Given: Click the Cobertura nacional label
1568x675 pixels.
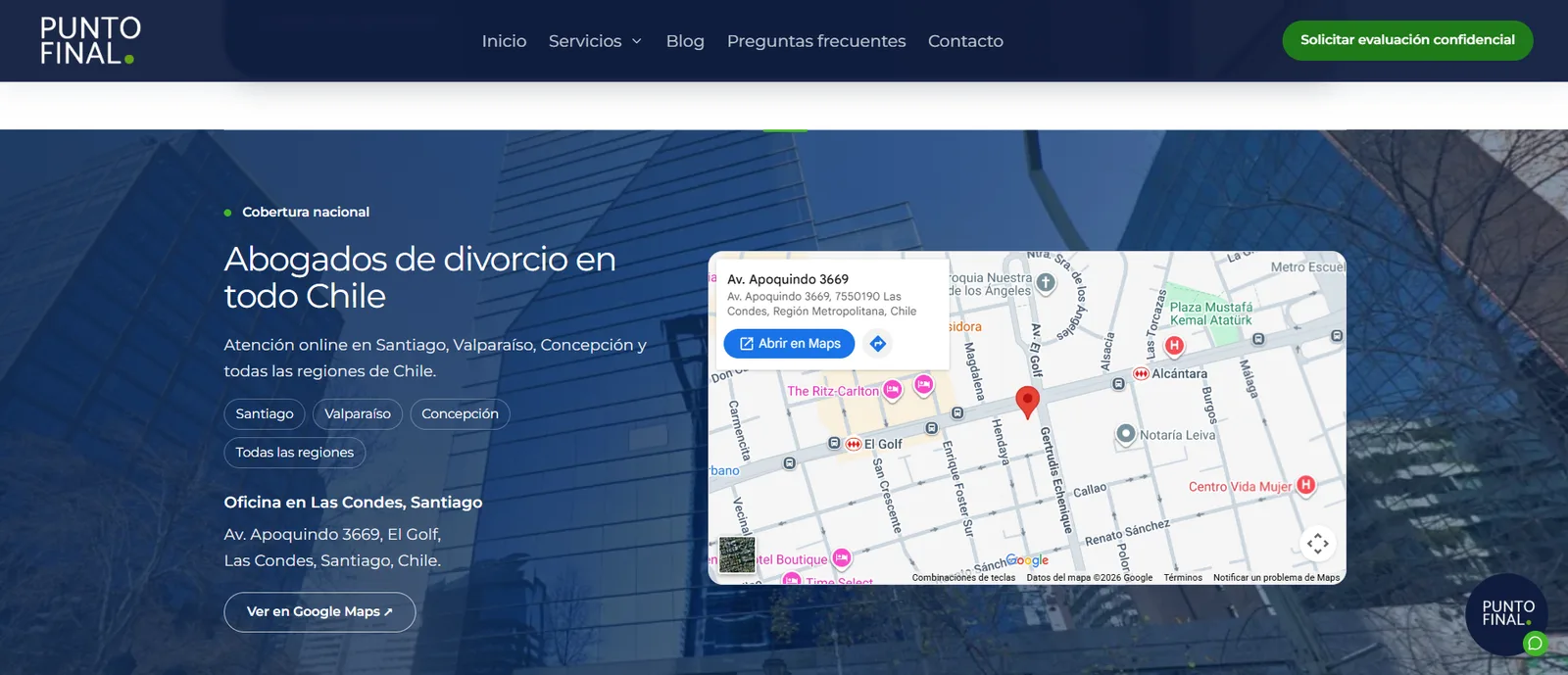Looking at the screenshot, I should pyautogui.click(x=306, y=212).
